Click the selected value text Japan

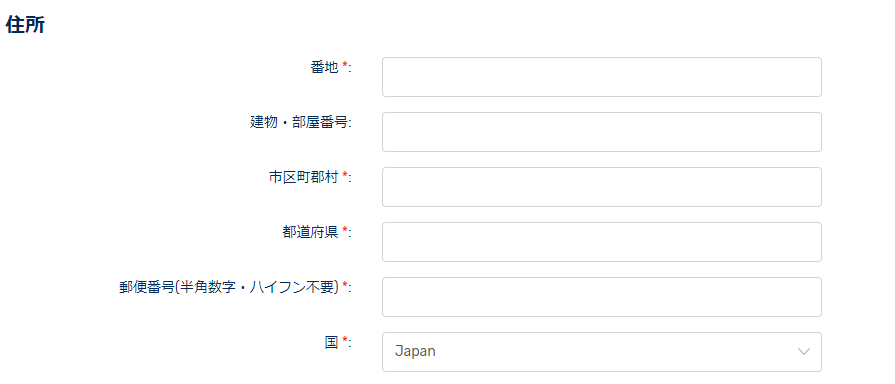[415, 351]
